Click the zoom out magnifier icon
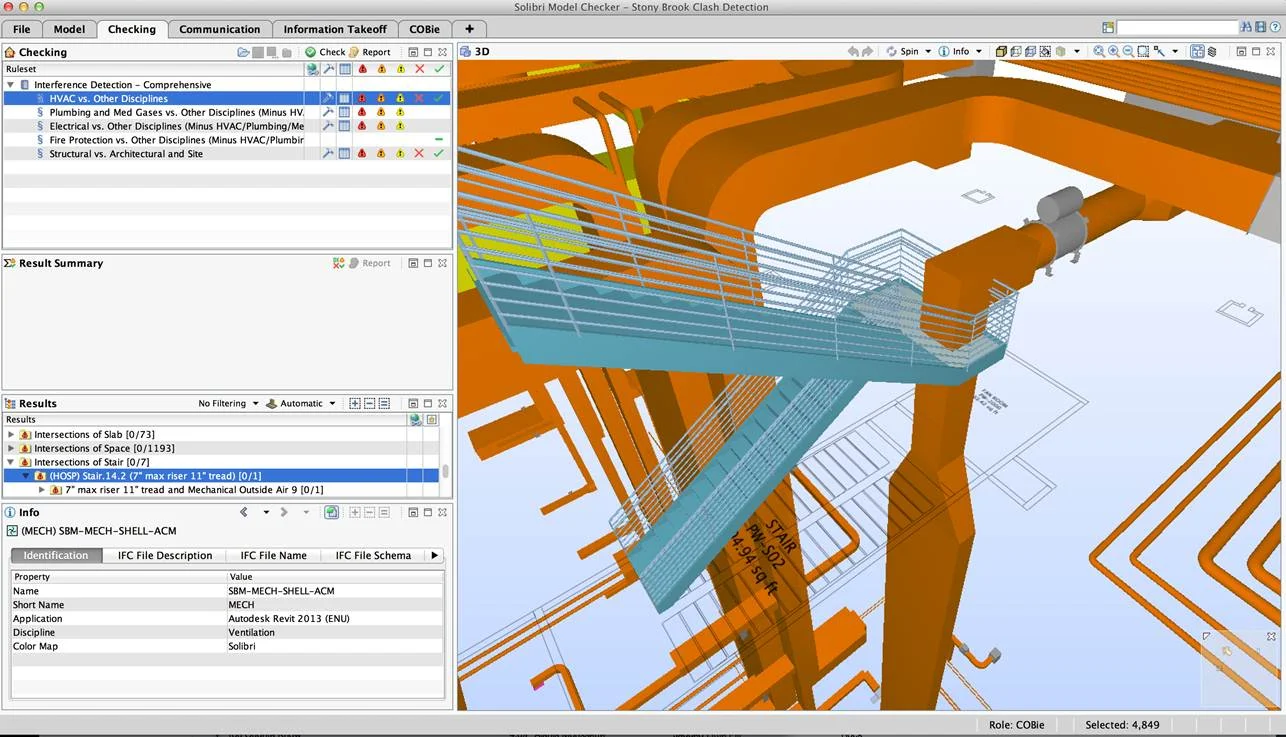The height and width of the screenshot is (737, 1286). [1128, 51]
